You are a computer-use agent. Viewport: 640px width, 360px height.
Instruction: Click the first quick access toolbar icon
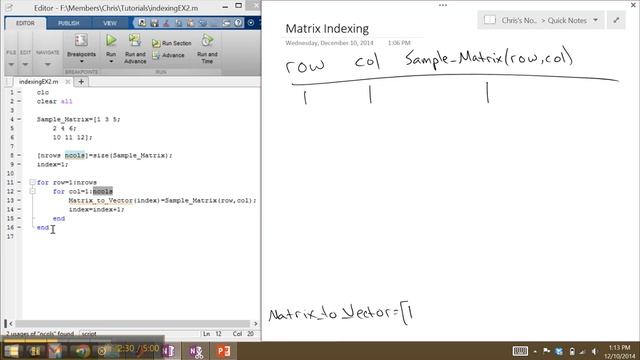[x=142, y=23]
